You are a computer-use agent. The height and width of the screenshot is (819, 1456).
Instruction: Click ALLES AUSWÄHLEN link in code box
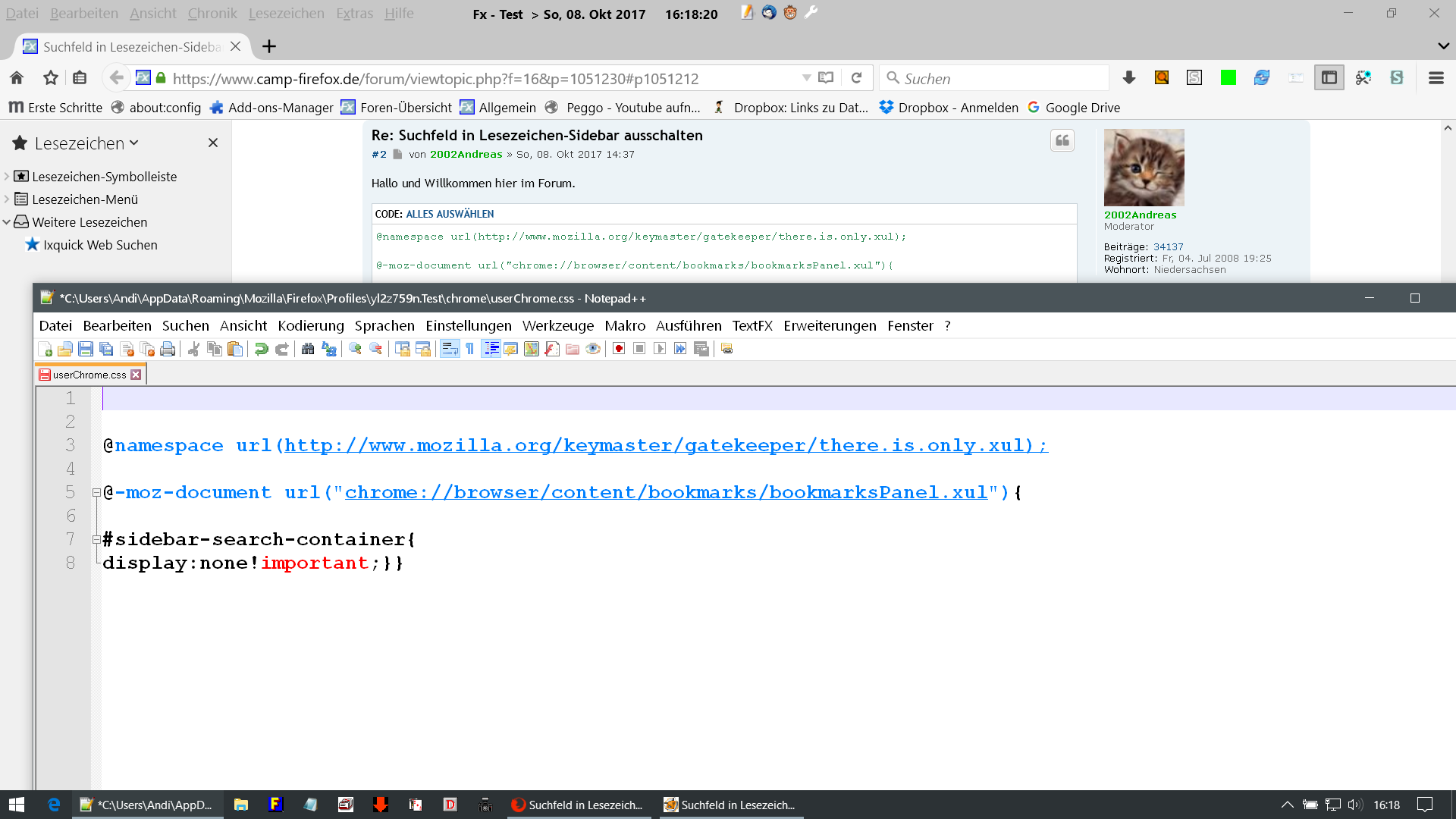pos(450,215)
